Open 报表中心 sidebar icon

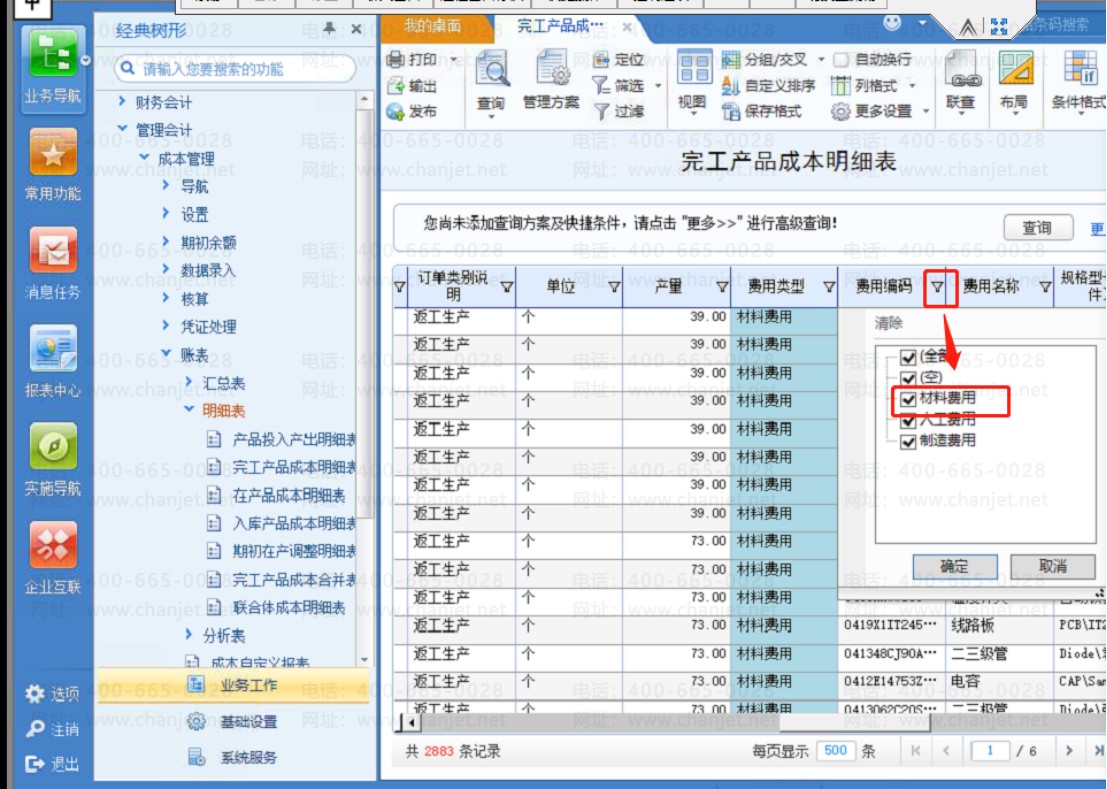click(x=53, y=362)
